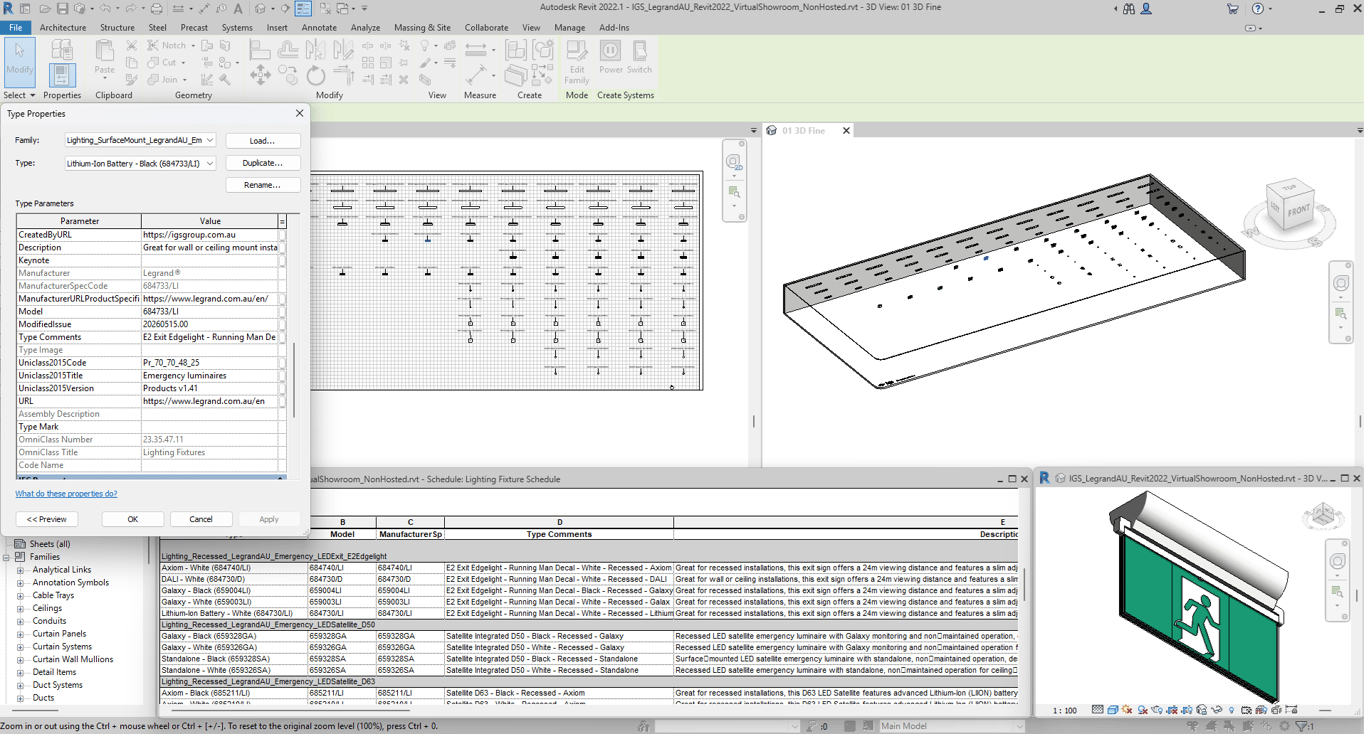
Task: Click the URL value field in Type Parameters
Action: [209, 401]
